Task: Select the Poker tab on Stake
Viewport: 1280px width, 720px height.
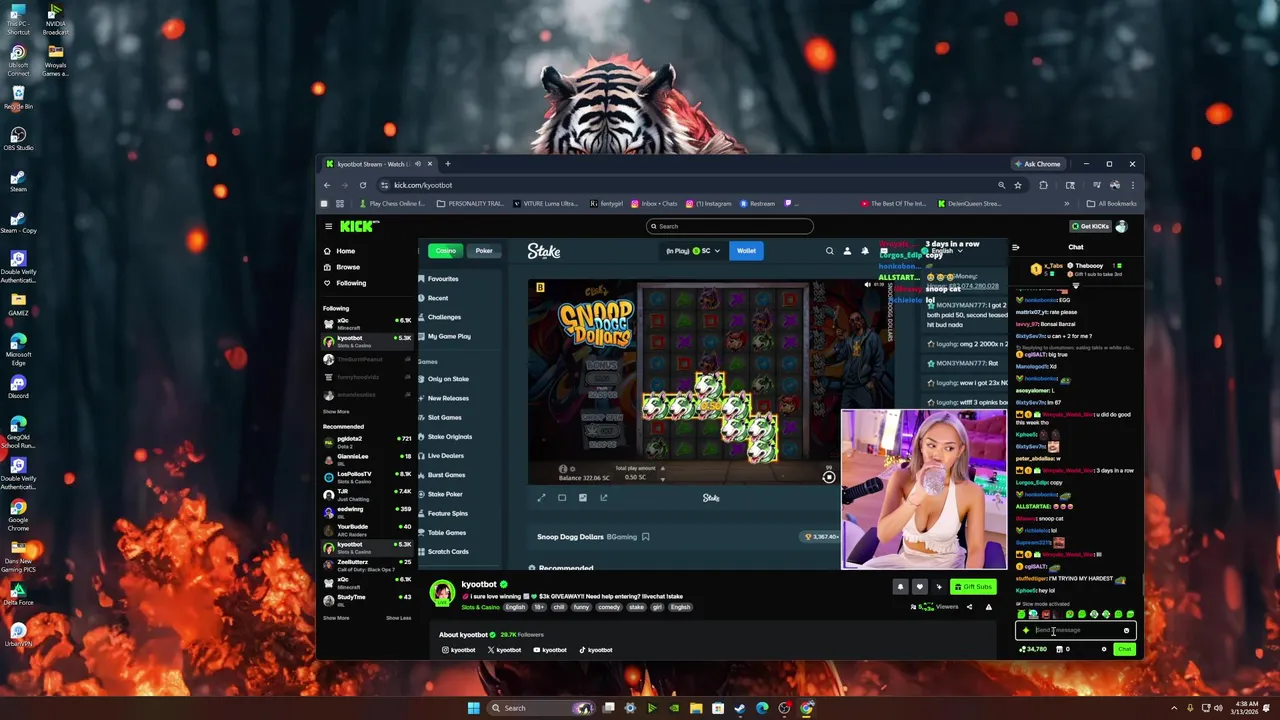Action: pos(484,251)
